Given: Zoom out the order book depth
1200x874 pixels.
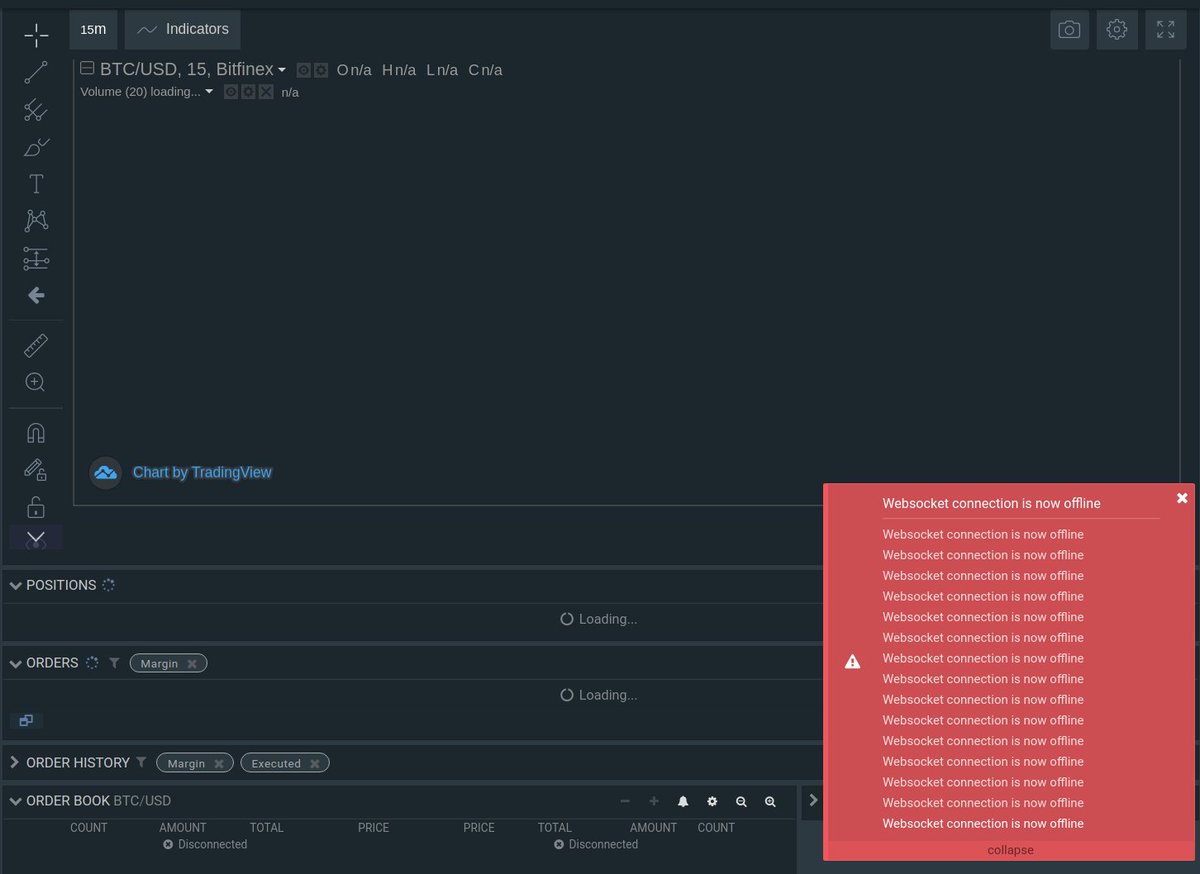Looking at the screenshot, I should coord(741,801).
